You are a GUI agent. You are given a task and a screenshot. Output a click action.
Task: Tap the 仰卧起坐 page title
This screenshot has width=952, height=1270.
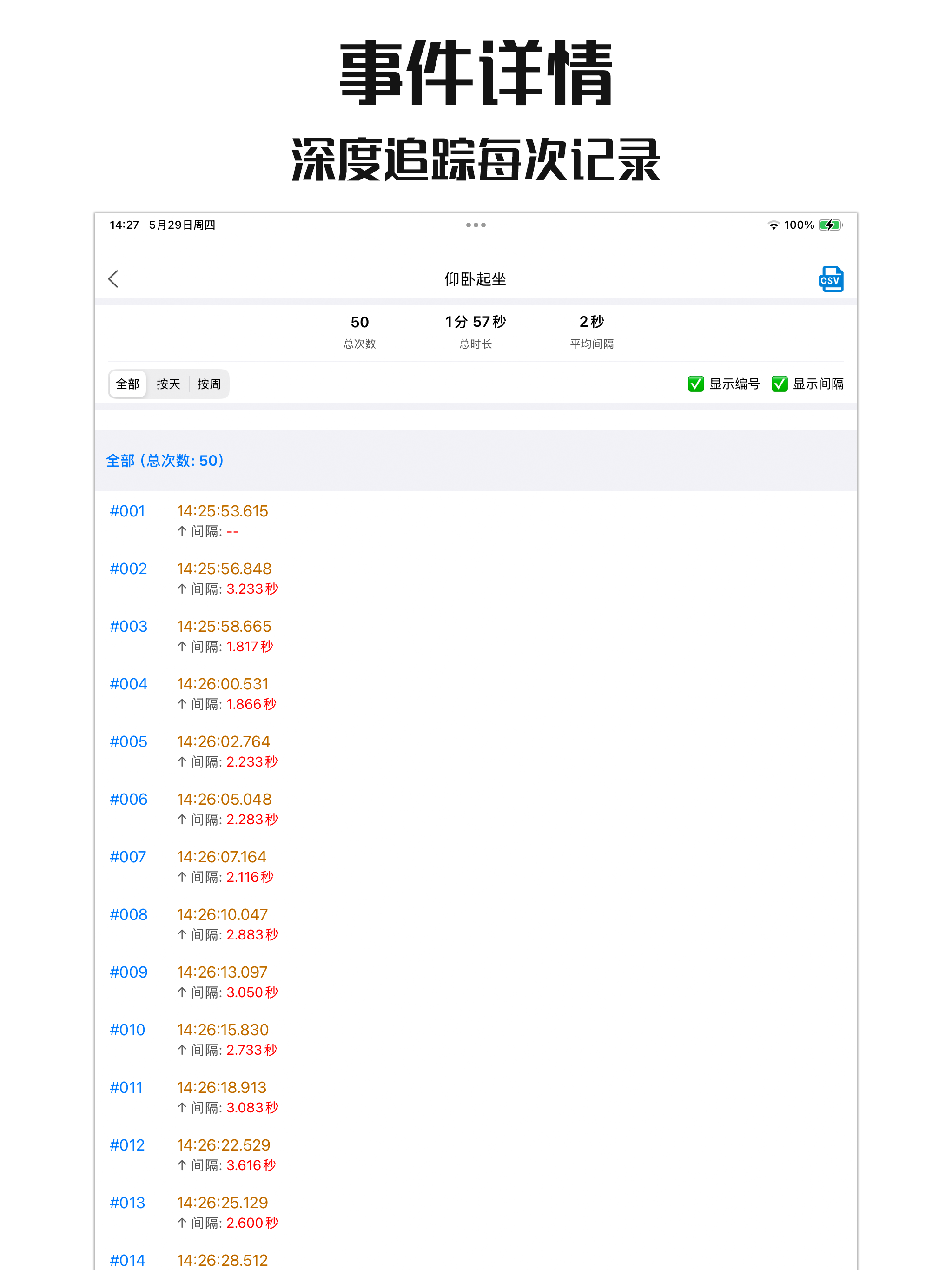(476, 279)
